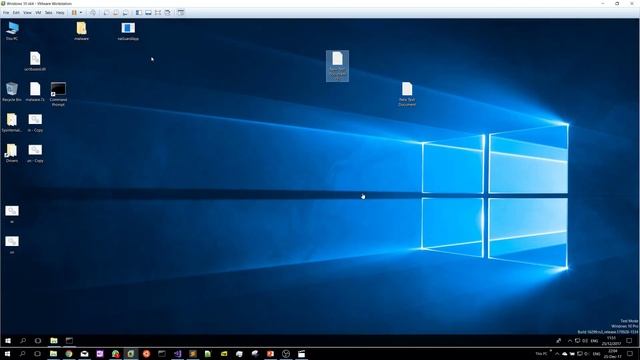Select the blue app icon beside the malware folder

[128, 31]
